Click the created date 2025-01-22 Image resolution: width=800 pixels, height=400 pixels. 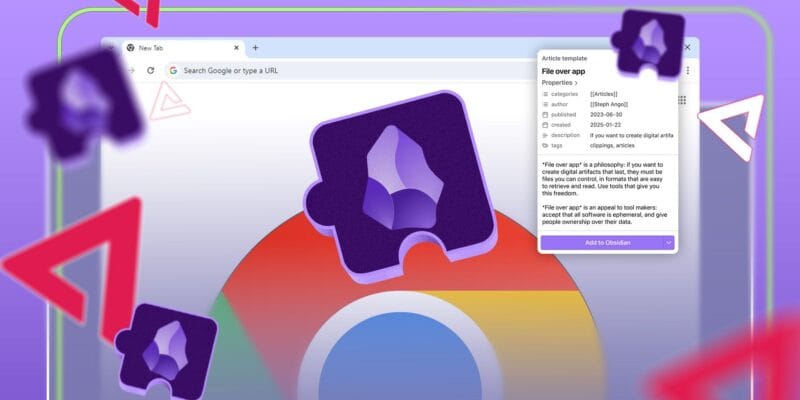(x=606, y=125)
